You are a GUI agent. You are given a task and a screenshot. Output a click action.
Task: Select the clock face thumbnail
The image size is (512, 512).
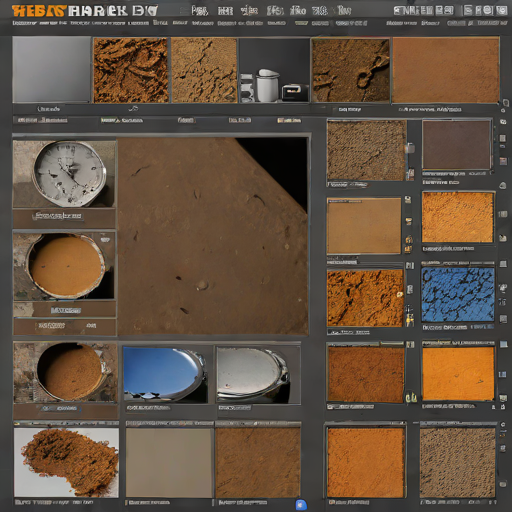[x=64, y=174]
